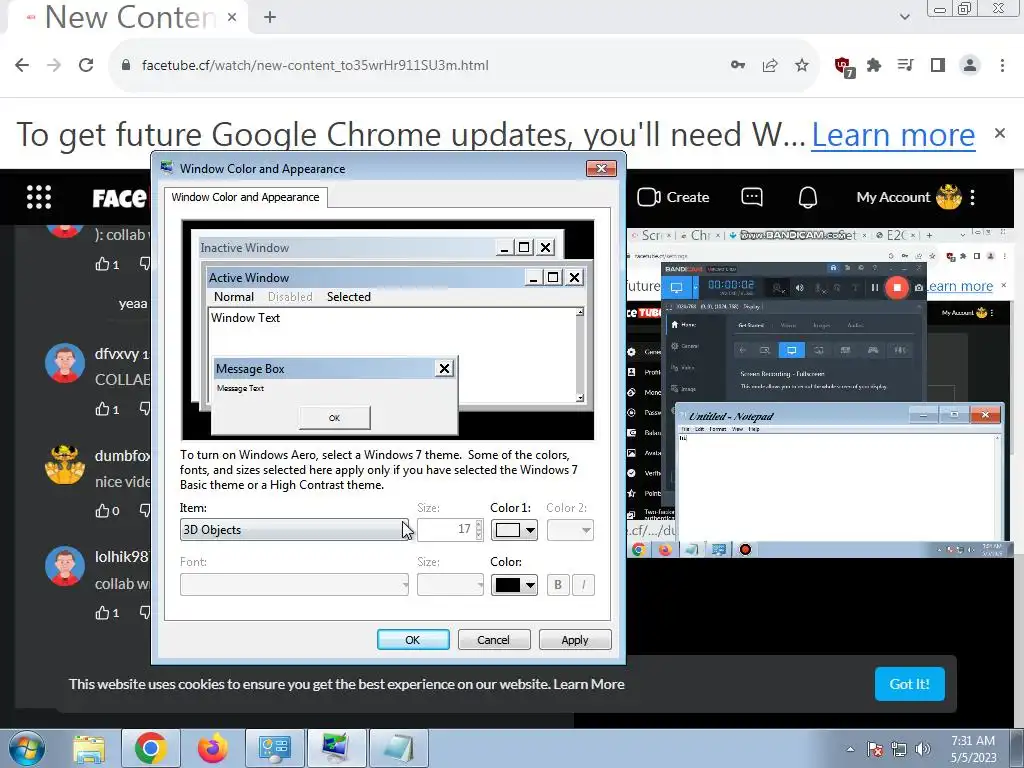This screenshot has height=768, width=1024.
Task: Toggle the Bold font style button
Action: tap(558, 584)
